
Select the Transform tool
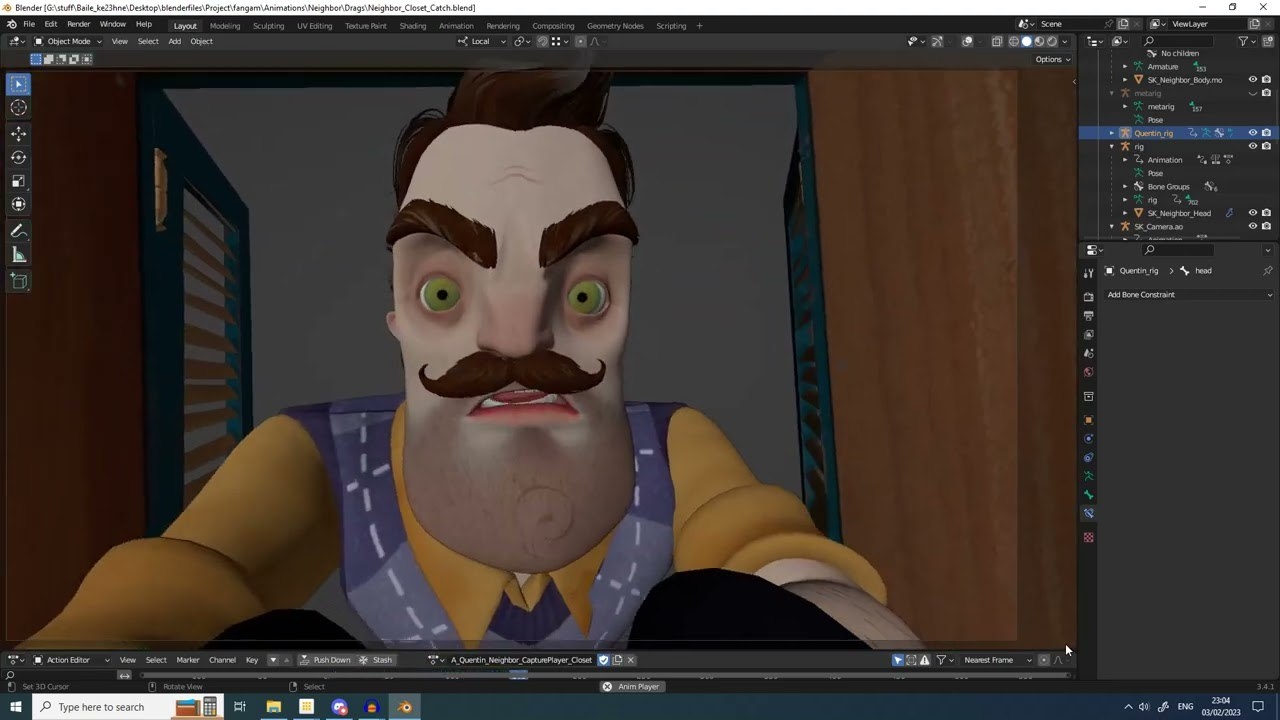coord(18,204)
